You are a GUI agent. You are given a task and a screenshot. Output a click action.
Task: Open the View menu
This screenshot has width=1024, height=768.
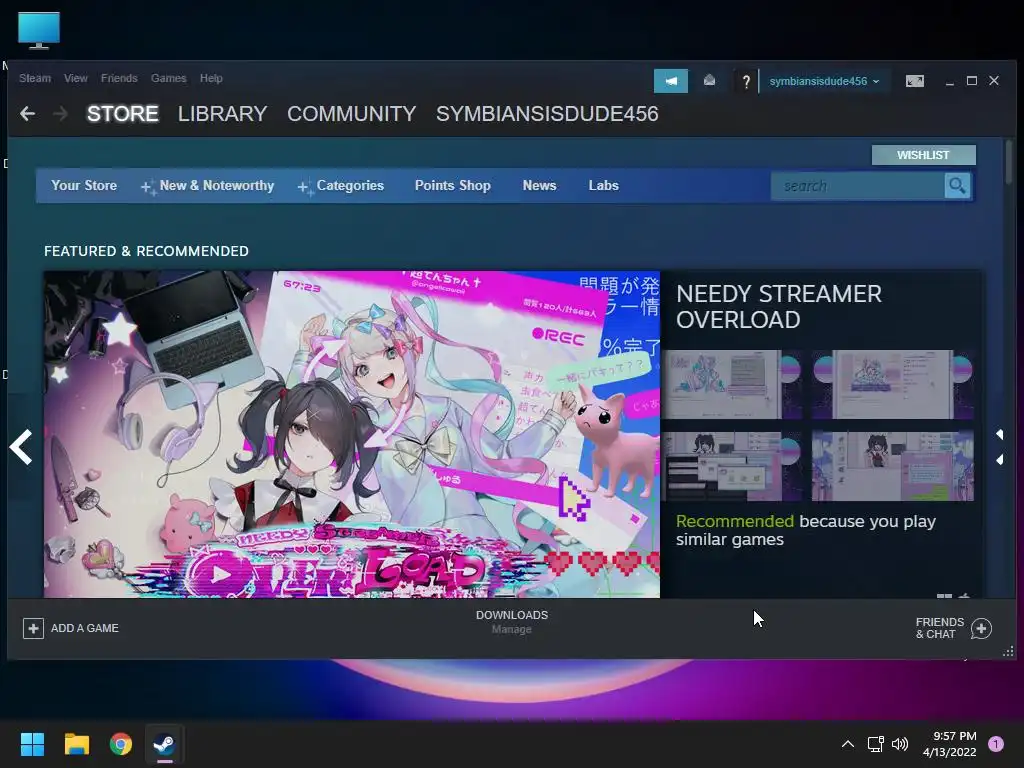tap(76, 78)
